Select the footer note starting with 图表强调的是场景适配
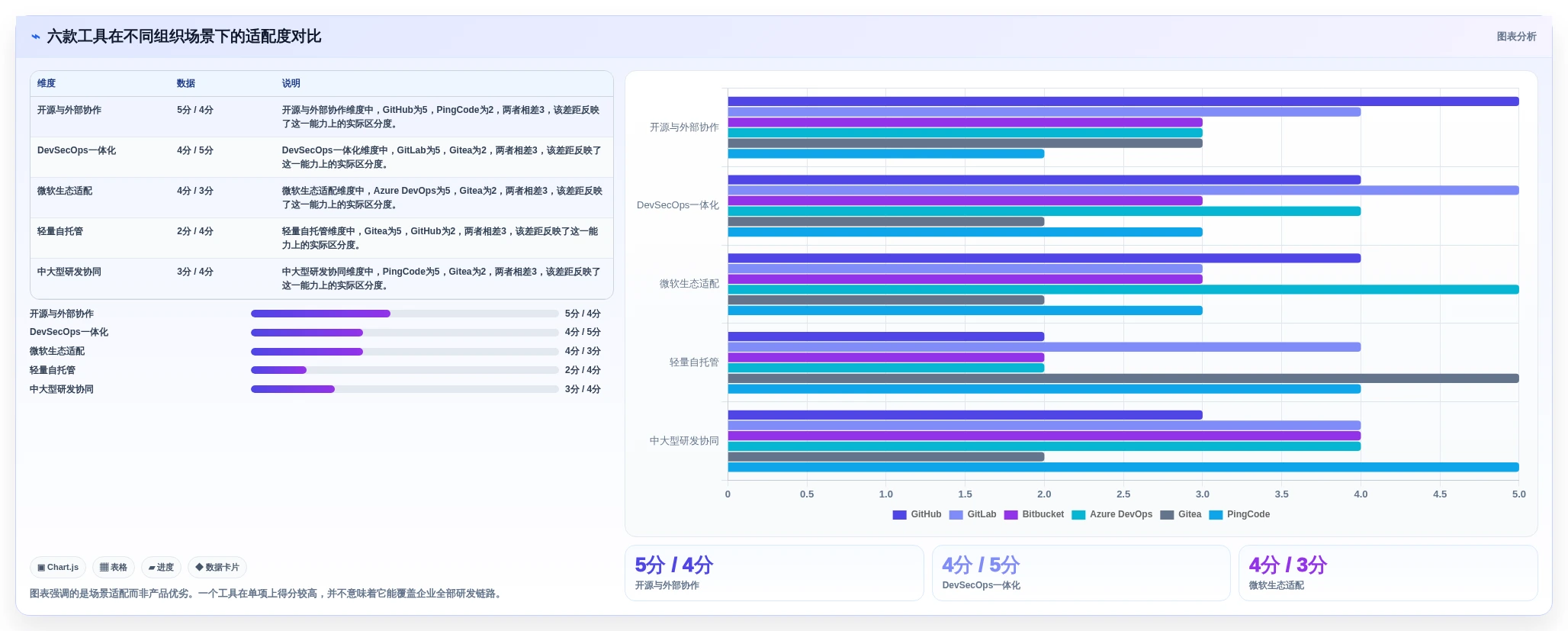1568x631 pixels. click(x=267, y=594)
